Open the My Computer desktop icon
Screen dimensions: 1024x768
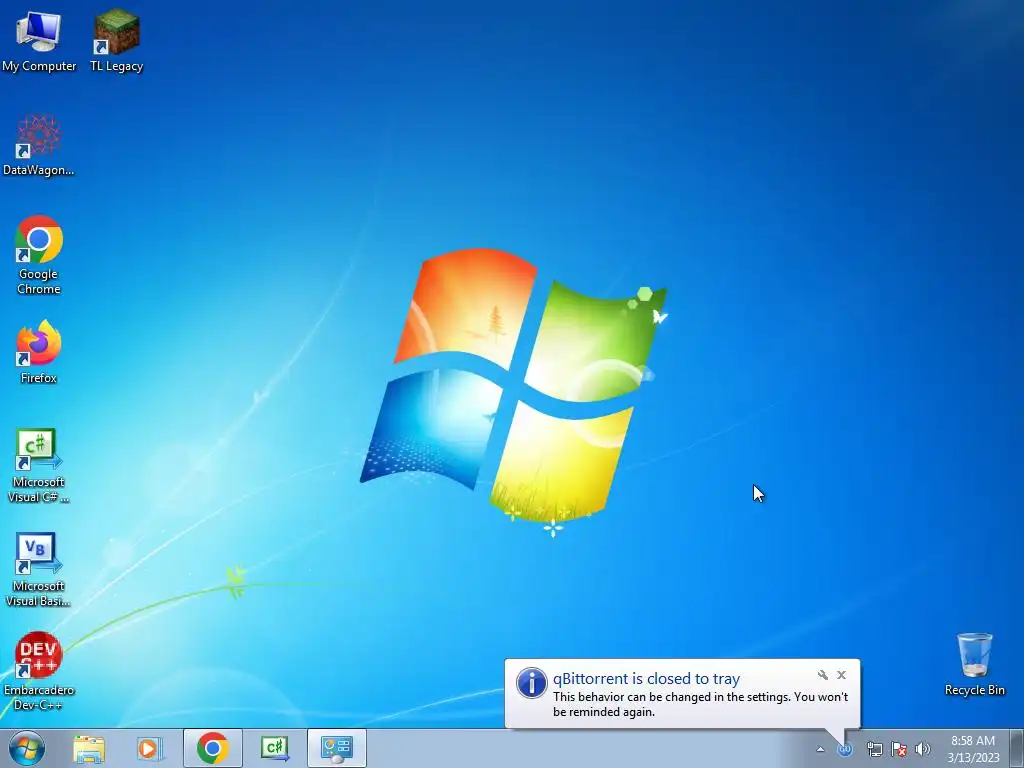(x=39, y=40)
